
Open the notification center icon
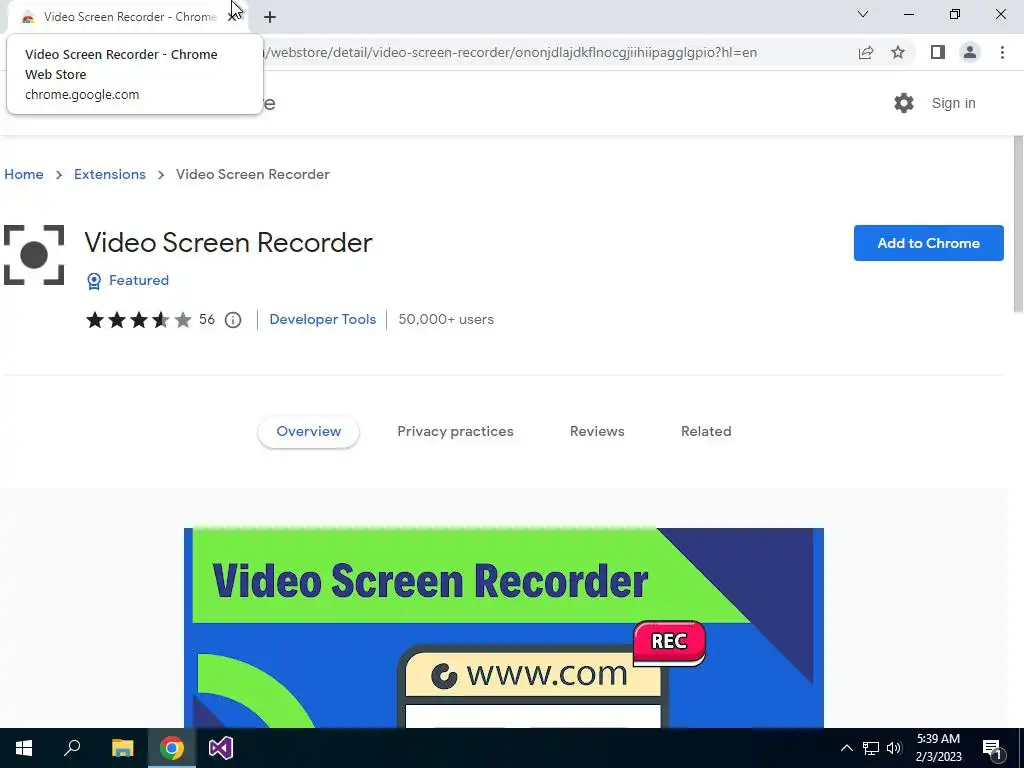[992, 748]
